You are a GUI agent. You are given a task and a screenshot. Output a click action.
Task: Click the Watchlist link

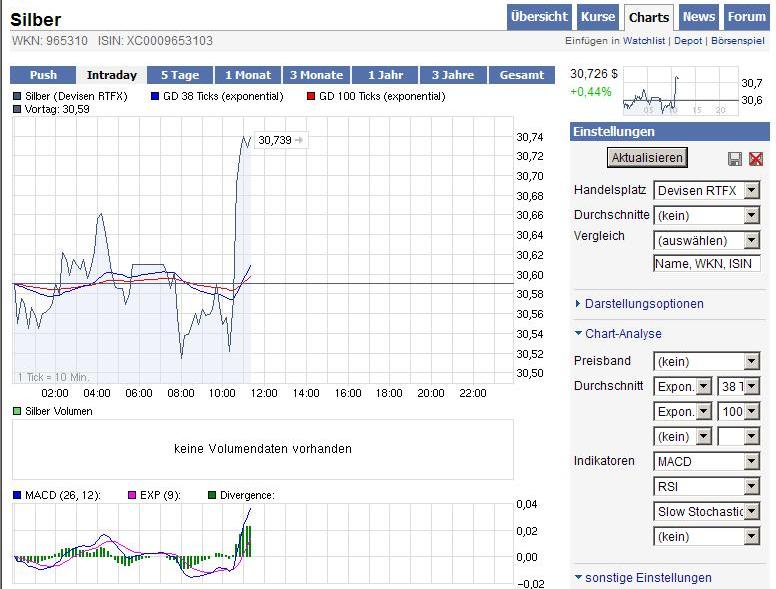coord(644,41)
